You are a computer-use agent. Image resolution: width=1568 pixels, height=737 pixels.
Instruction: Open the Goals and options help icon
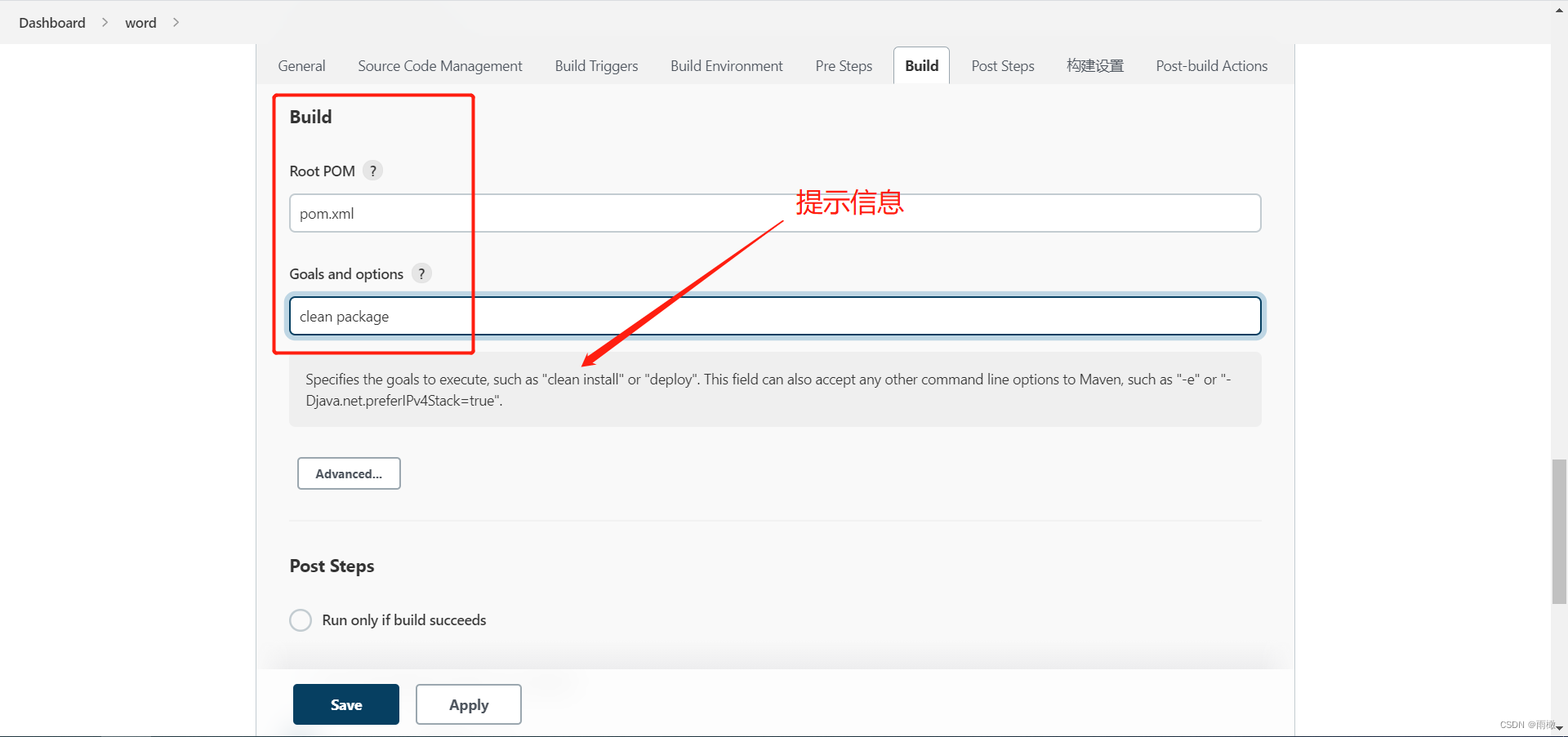pos(421,273)
